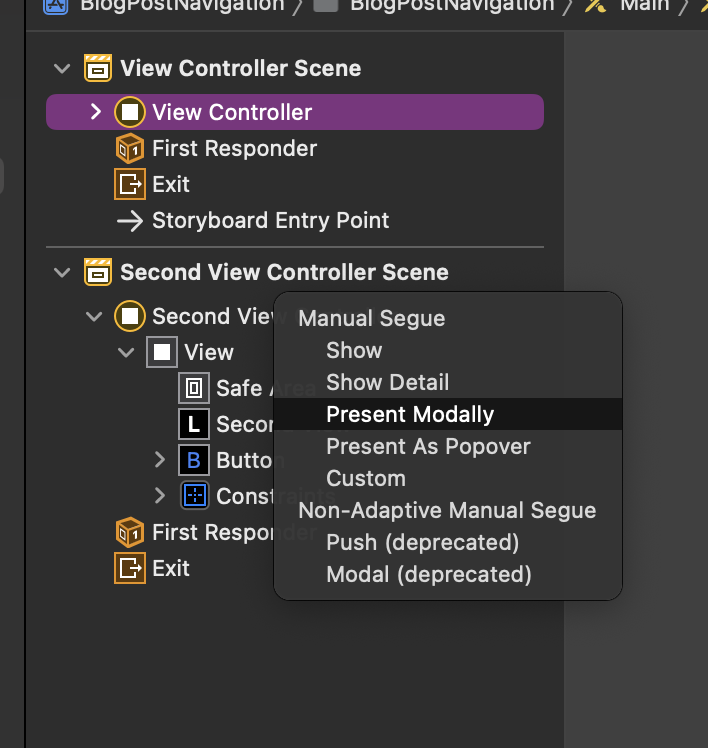The width and height of the screenshot is (708, 748).
Task: Select the First Responder cube icon in first scene
Action: click(130, 148)
